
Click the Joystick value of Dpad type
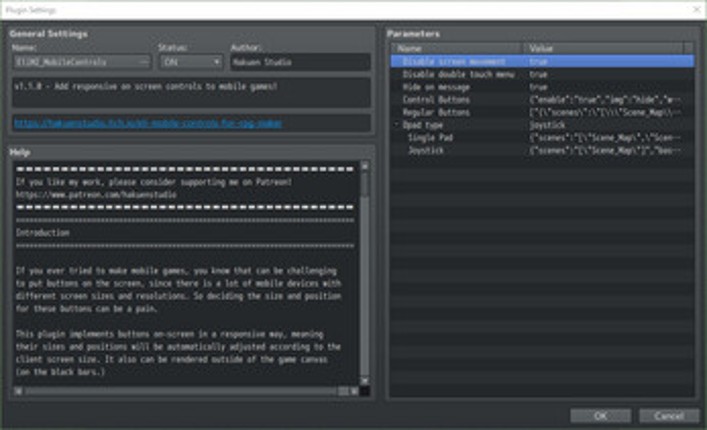[547, 125]
